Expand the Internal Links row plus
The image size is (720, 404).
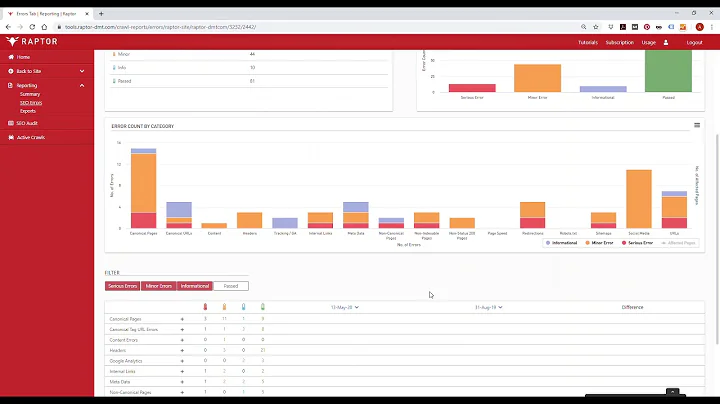coord(182,371)
